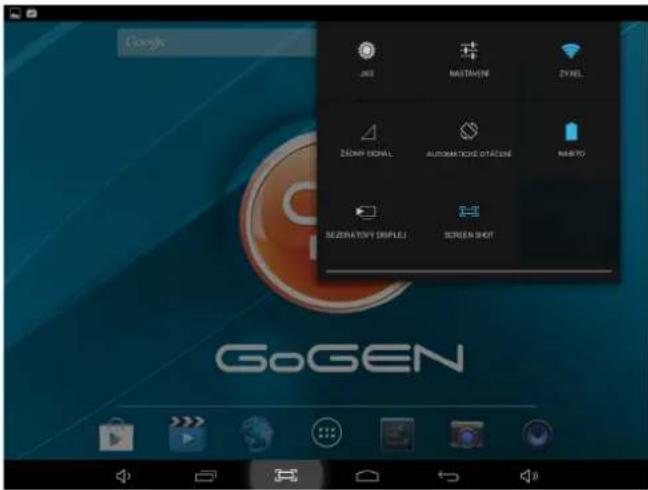Open the Nastavení settings tile

point(469,59)
